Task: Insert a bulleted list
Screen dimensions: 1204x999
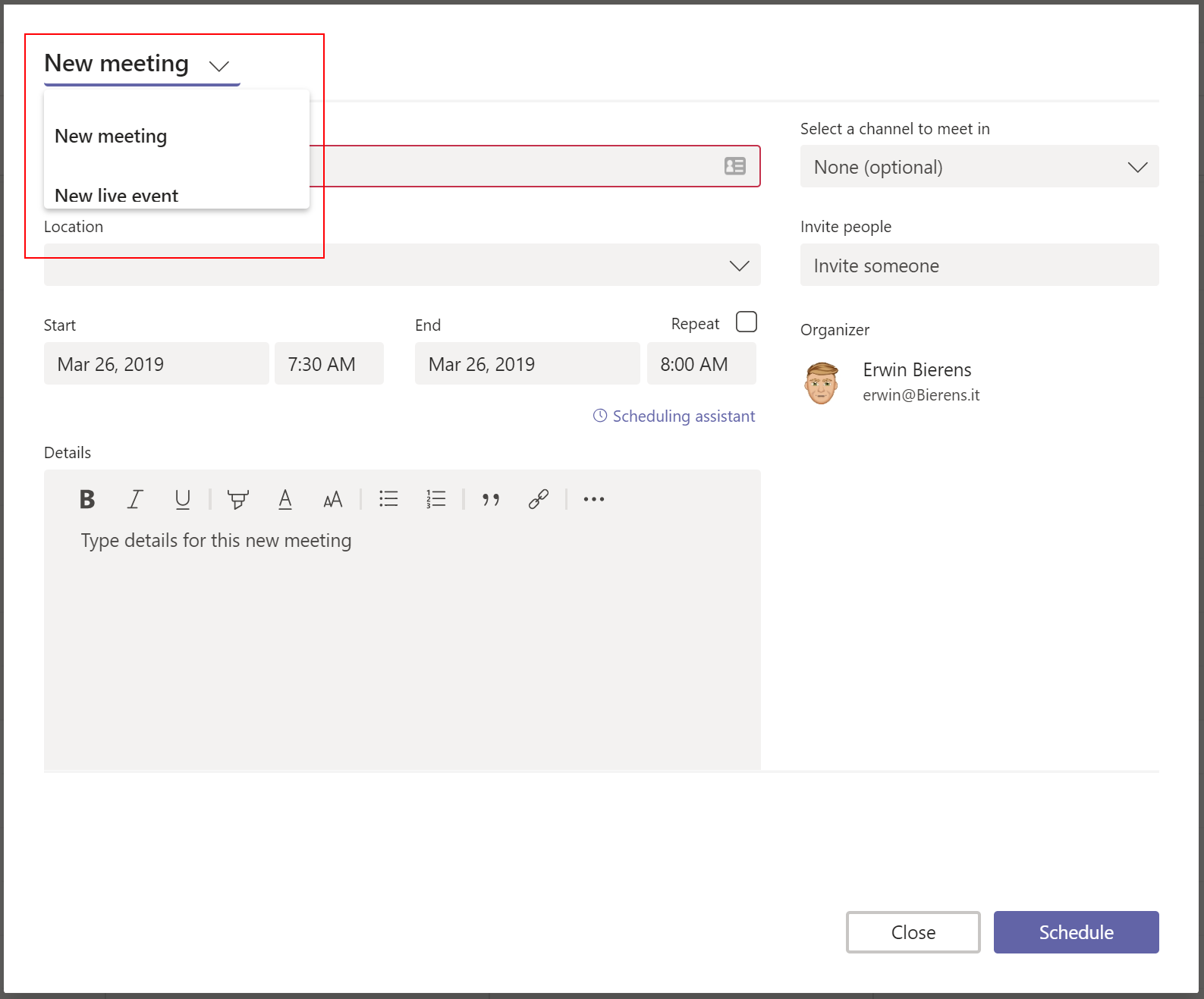Action: click(388, 499)
